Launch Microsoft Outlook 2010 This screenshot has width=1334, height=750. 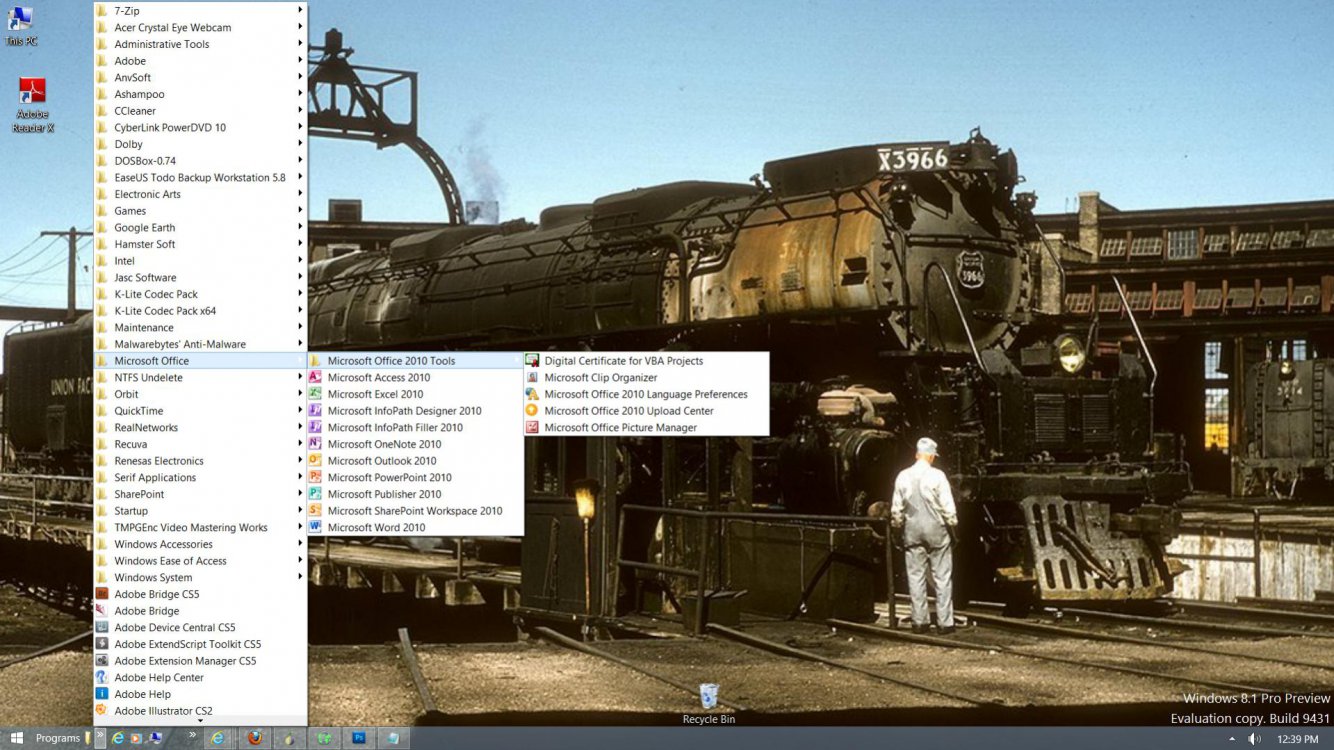coord(415,461)
